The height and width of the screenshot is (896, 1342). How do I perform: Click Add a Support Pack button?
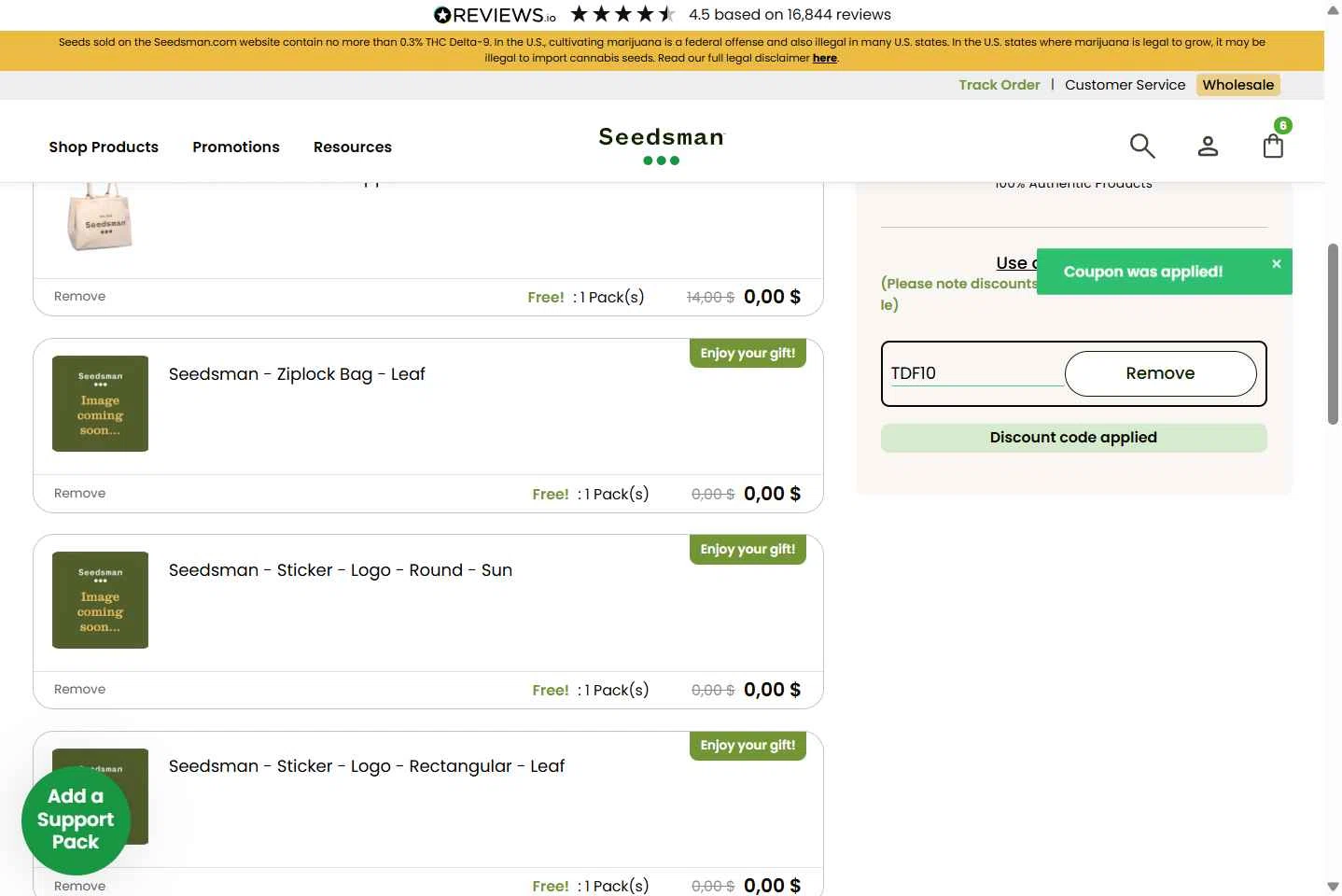(76, 819)
